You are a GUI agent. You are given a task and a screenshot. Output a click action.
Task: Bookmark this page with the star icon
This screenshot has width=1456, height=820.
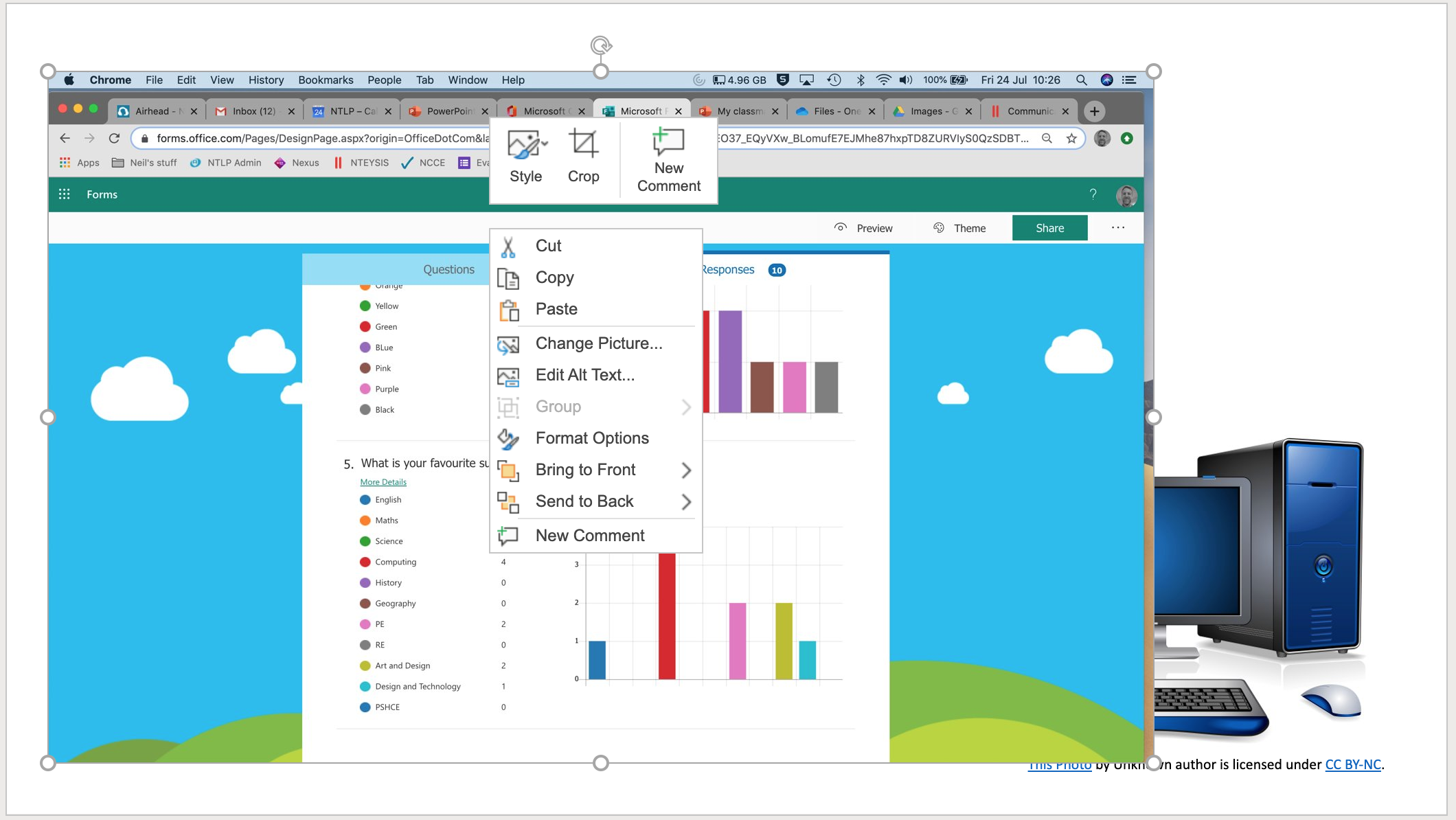(x=1071, y=138)
